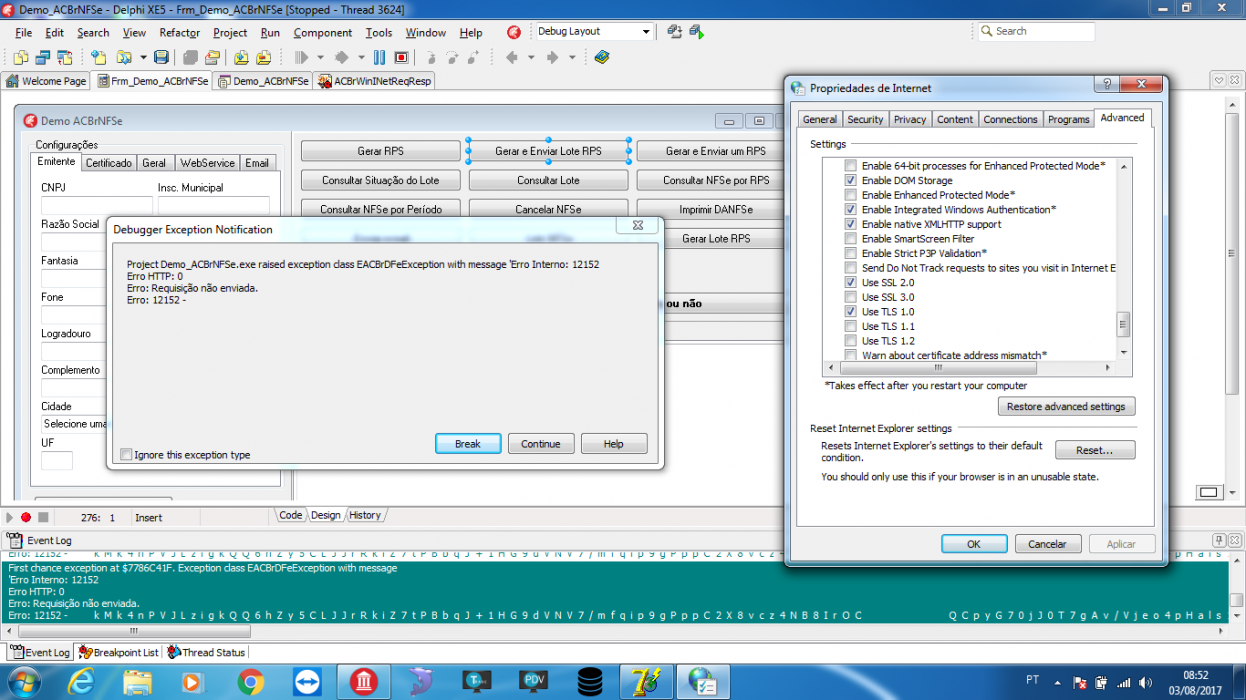Open the Debug Layout dropdown
Image resolution: width=1246 pixels, height=700 pixels.
click(x=646, y=32)
